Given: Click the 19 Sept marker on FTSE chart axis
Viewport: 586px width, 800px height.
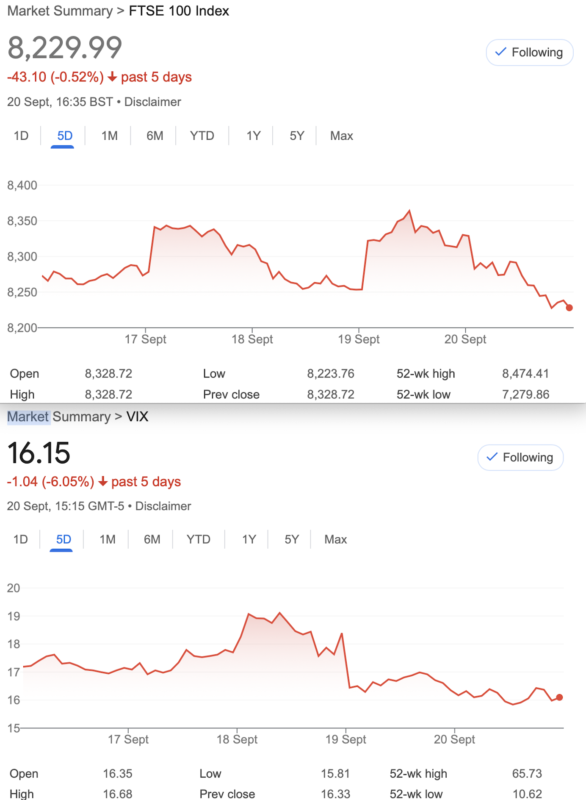Looking at the screenshot, I should (359, 339).
